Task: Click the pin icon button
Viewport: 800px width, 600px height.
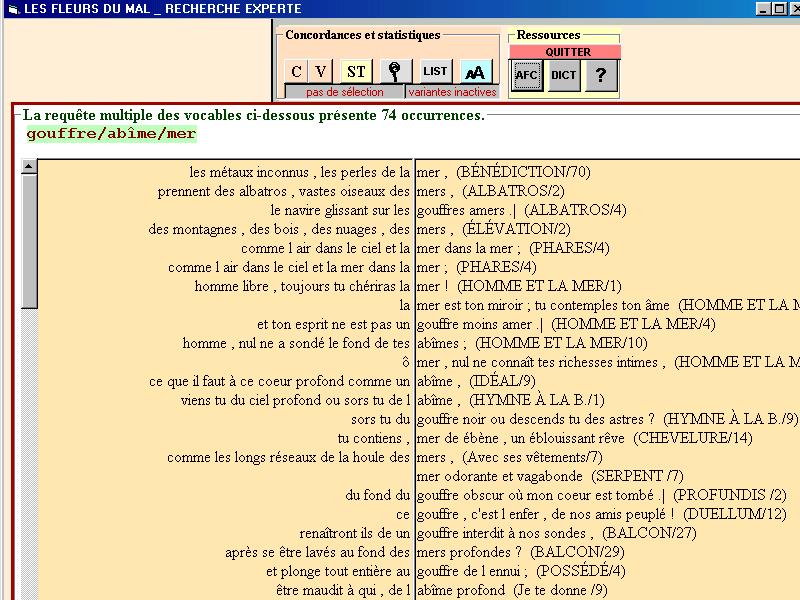Action: click(x=395, y=71)
